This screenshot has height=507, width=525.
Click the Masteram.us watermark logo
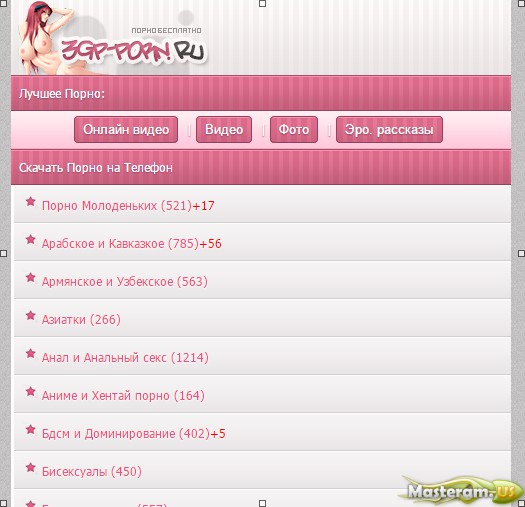461,491
